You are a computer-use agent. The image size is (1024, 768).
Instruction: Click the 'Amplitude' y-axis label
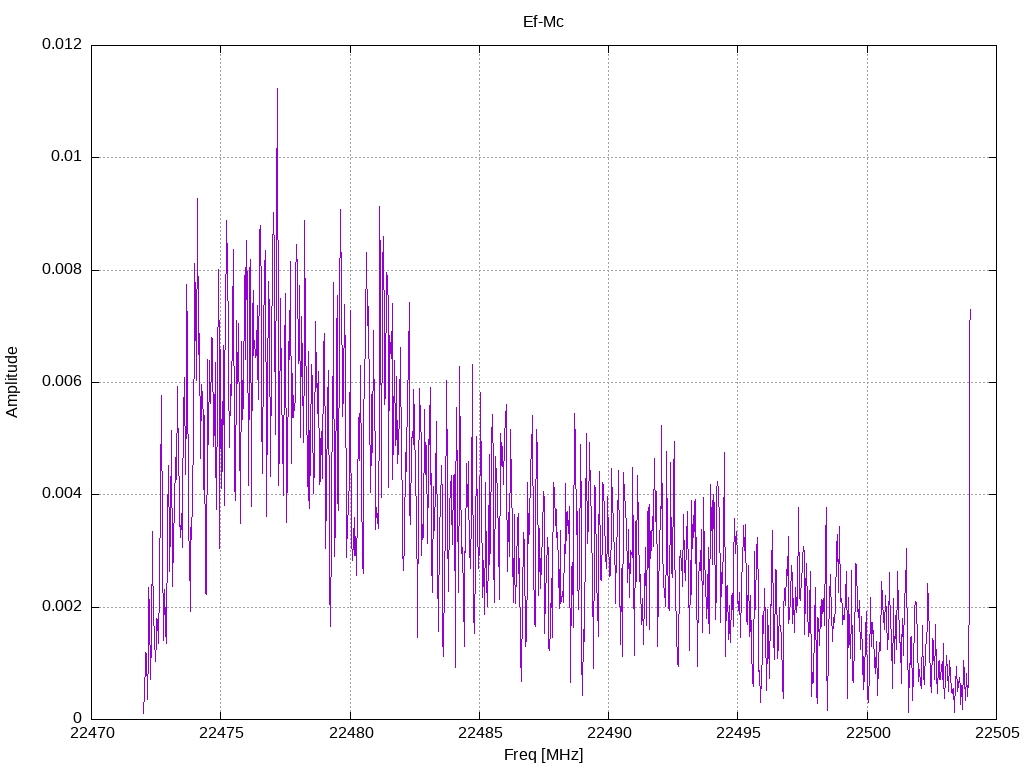point(12,382)
